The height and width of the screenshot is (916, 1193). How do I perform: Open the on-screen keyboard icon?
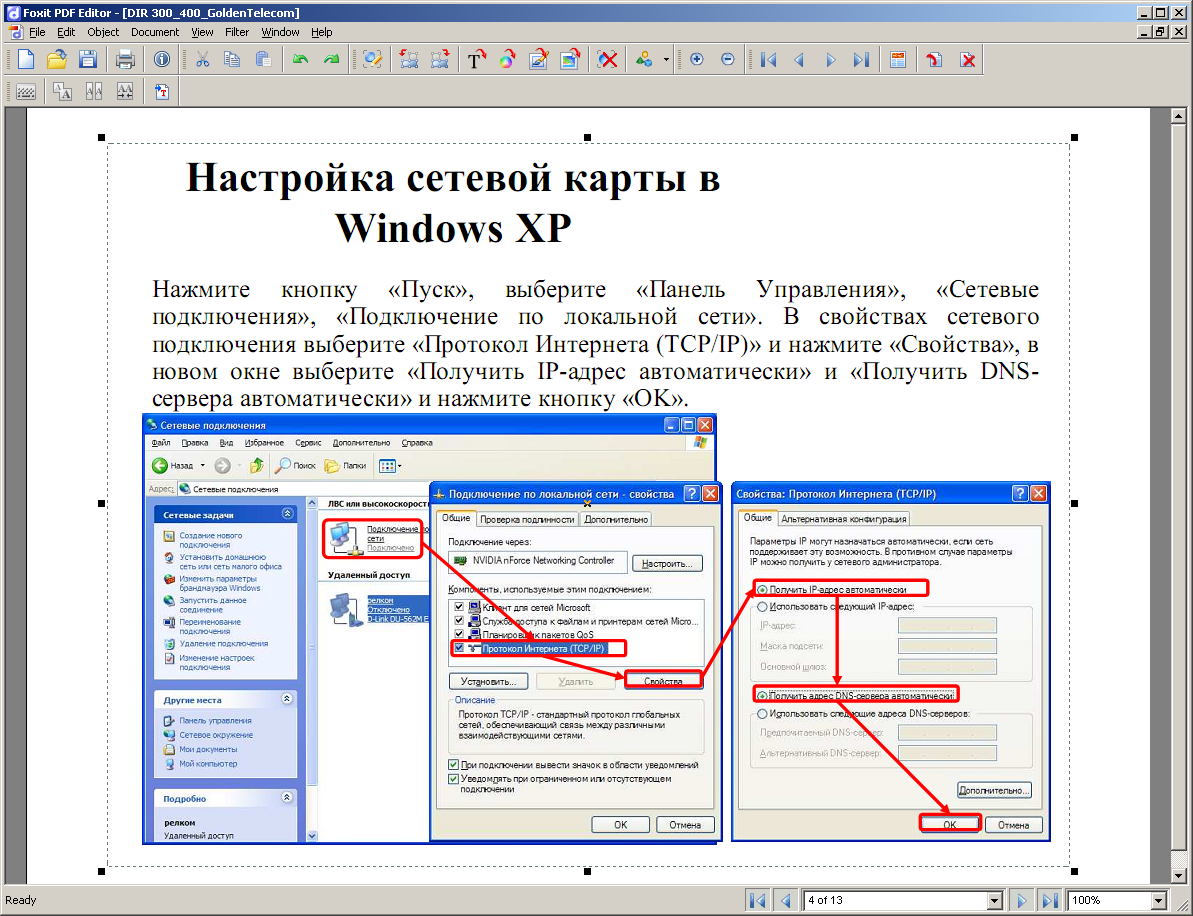tap(26, 92)
